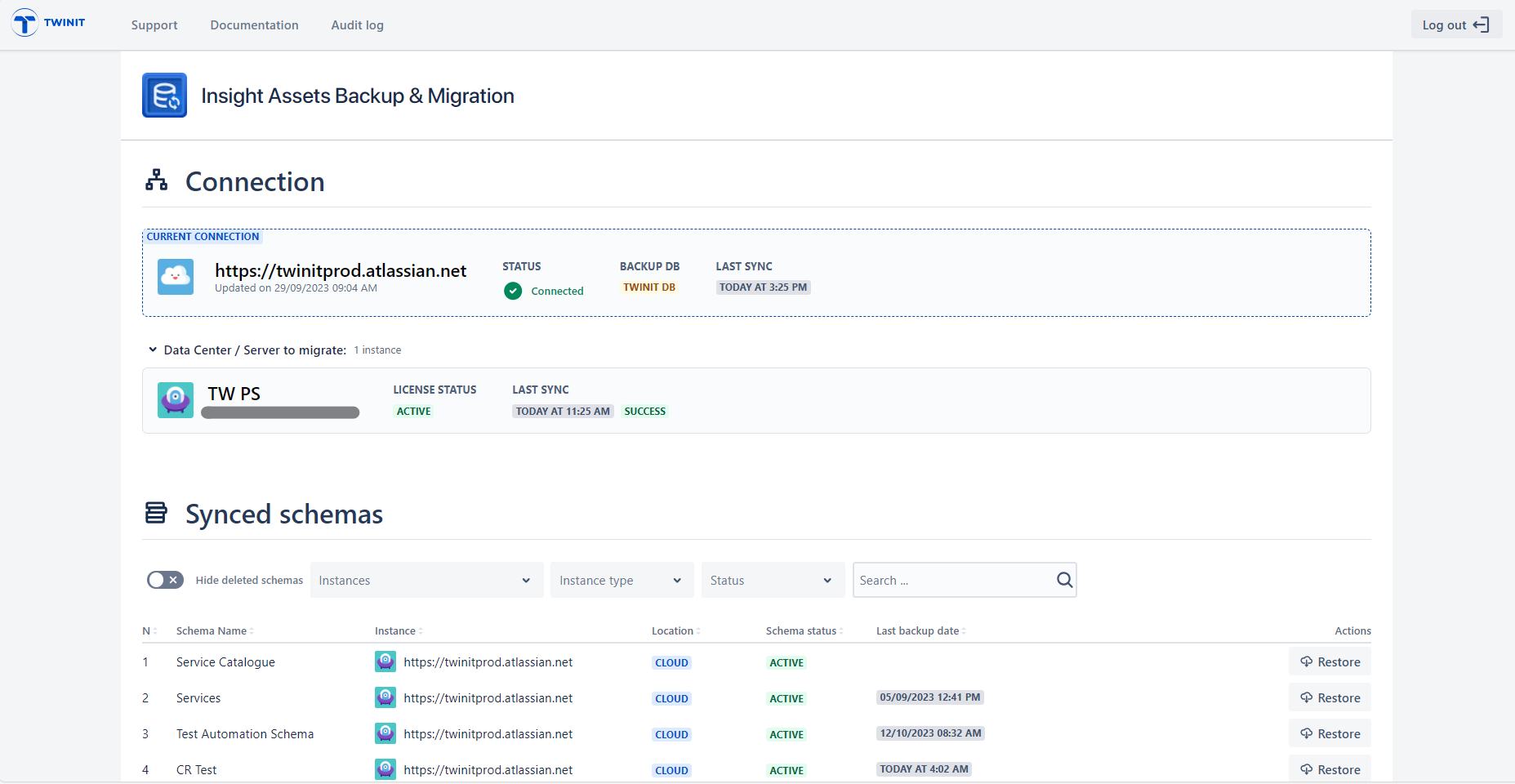
Task: Click the TW PS instance name
Action: pos(234,394)
